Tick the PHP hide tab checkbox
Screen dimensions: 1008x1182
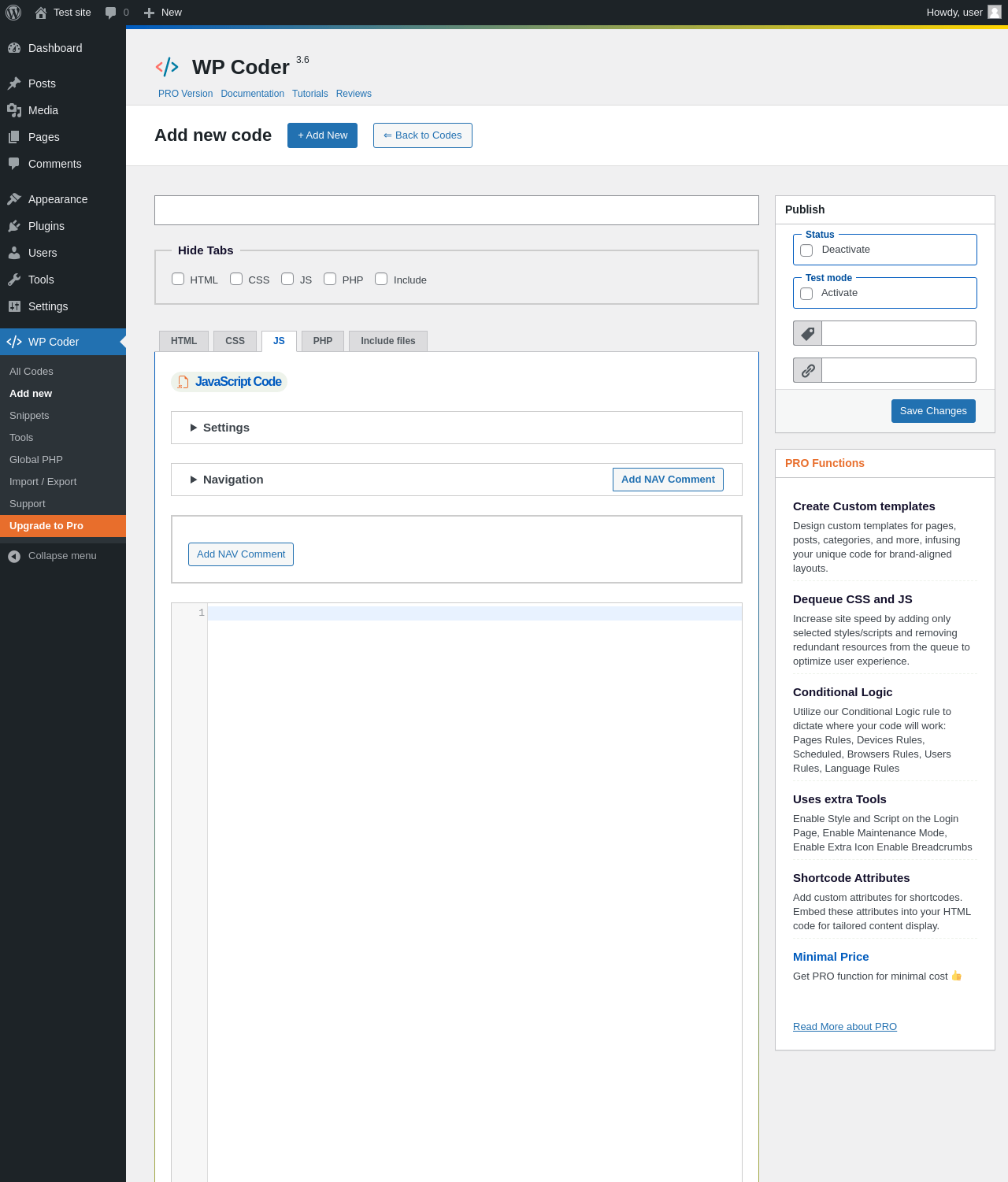pyautogui.click(x=330, y=279)
